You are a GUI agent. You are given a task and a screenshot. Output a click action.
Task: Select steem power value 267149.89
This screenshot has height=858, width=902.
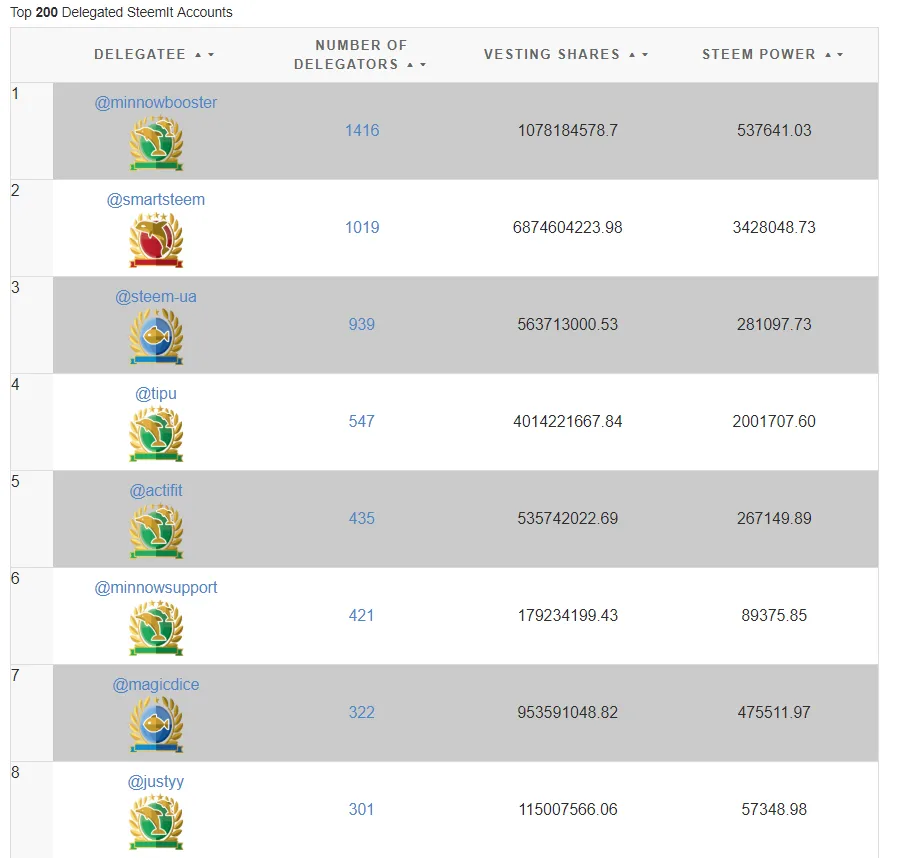(774, 519)
